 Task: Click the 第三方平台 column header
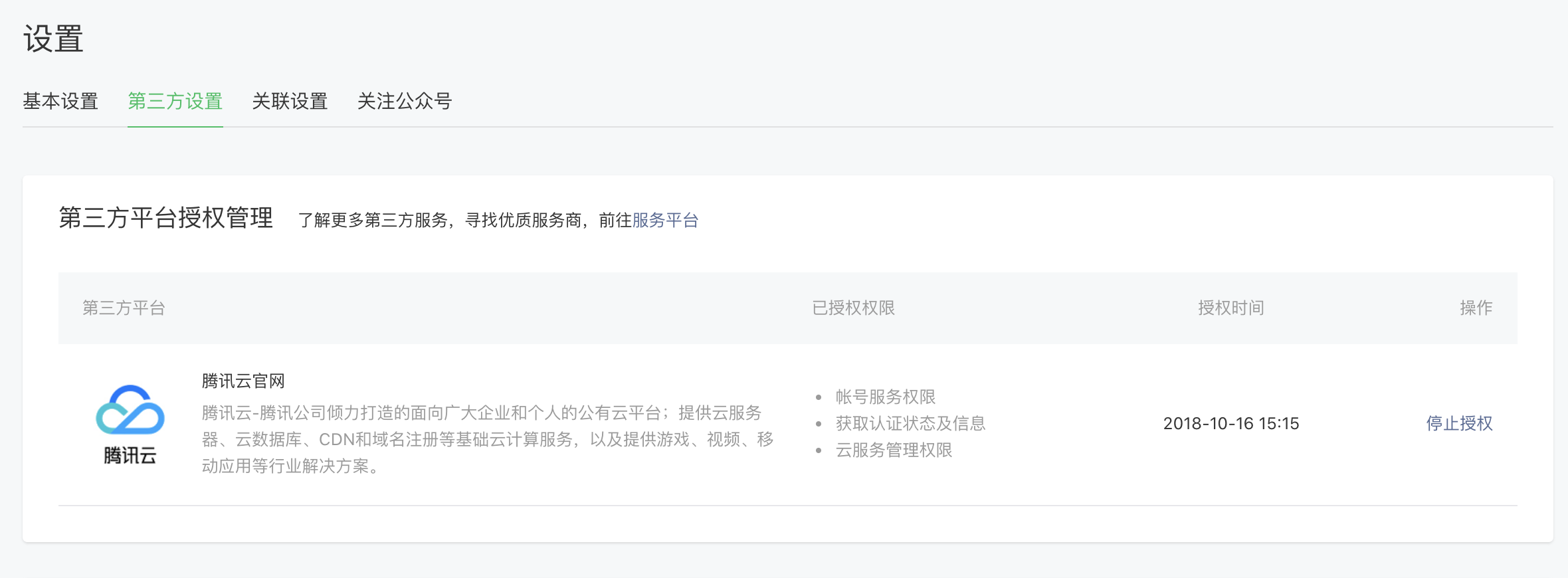pos(124,308)
